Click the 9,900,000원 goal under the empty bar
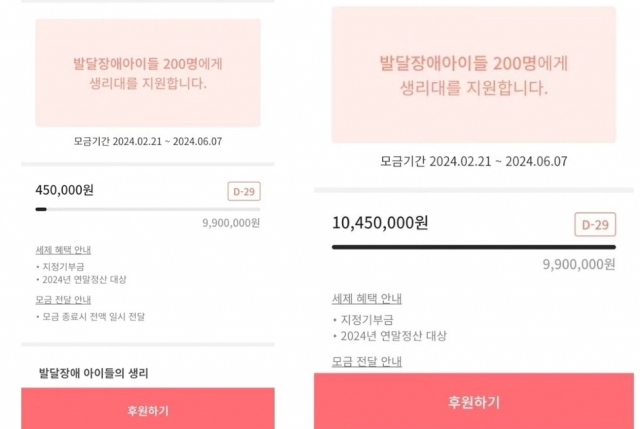 (231, 223)
